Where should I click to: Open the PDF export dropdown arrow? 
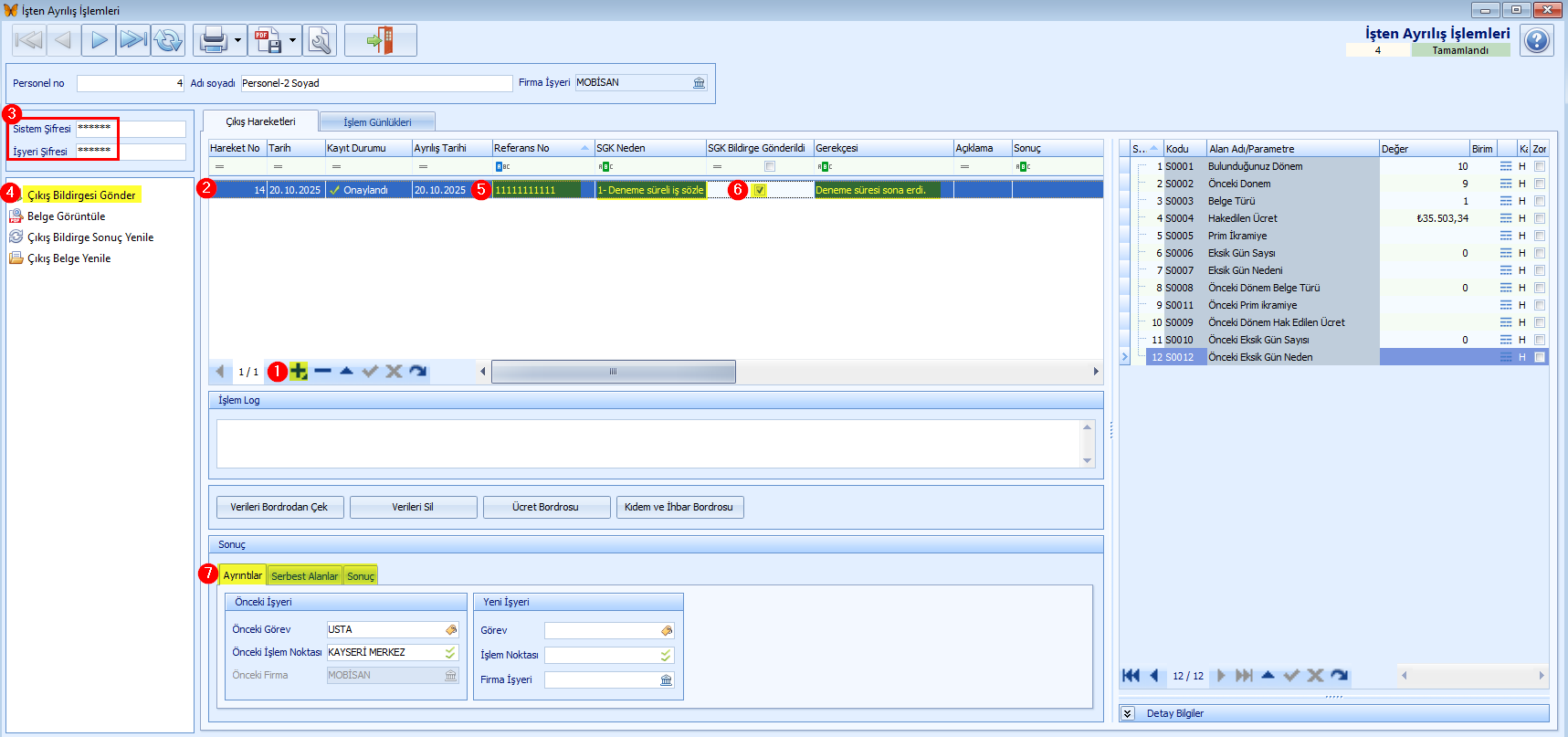292,40
